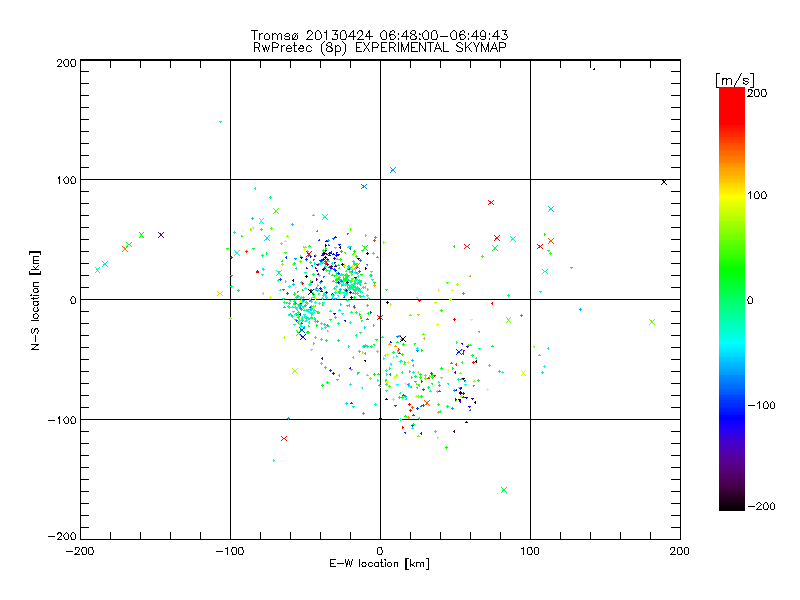The width and height of the screenshot is (800, 600).
Task: Click the y-axis '-200' tick label
Action: (62, 536)
